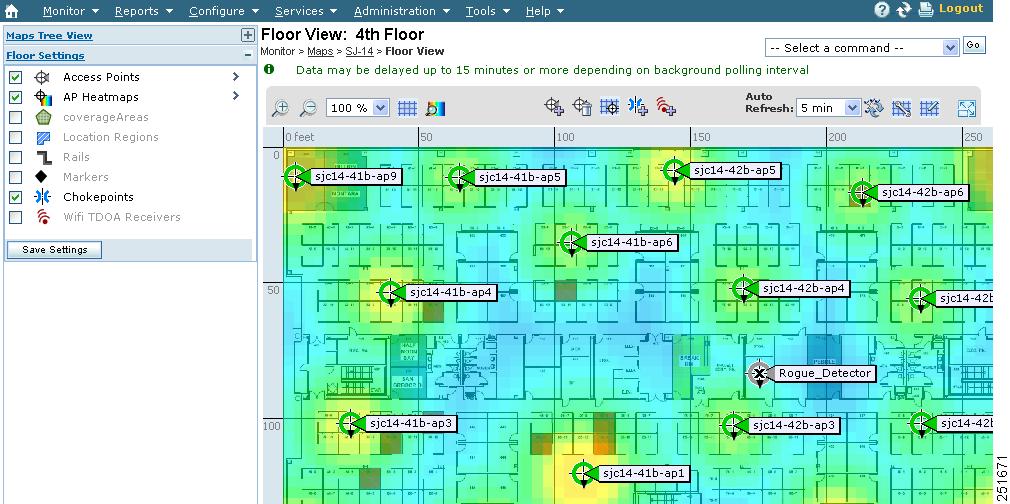
Task: Zoom out on the floor map
Action: click(x=309, y=108)
